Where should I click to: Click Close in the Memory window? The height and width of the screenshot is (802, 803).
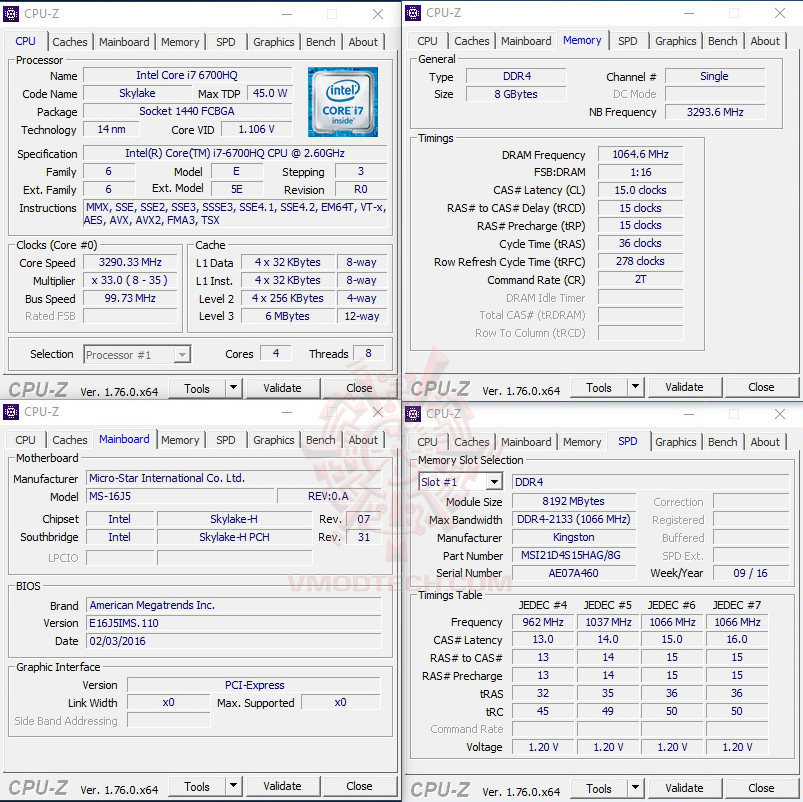tap(761, 387)
